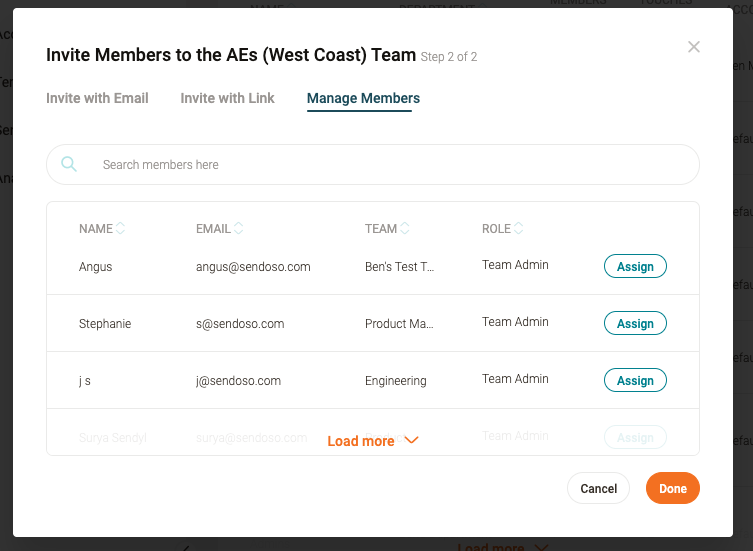Assign j s to the team
Image resolution: width=753 pixels, height=551 pixels.
(635, 380)
